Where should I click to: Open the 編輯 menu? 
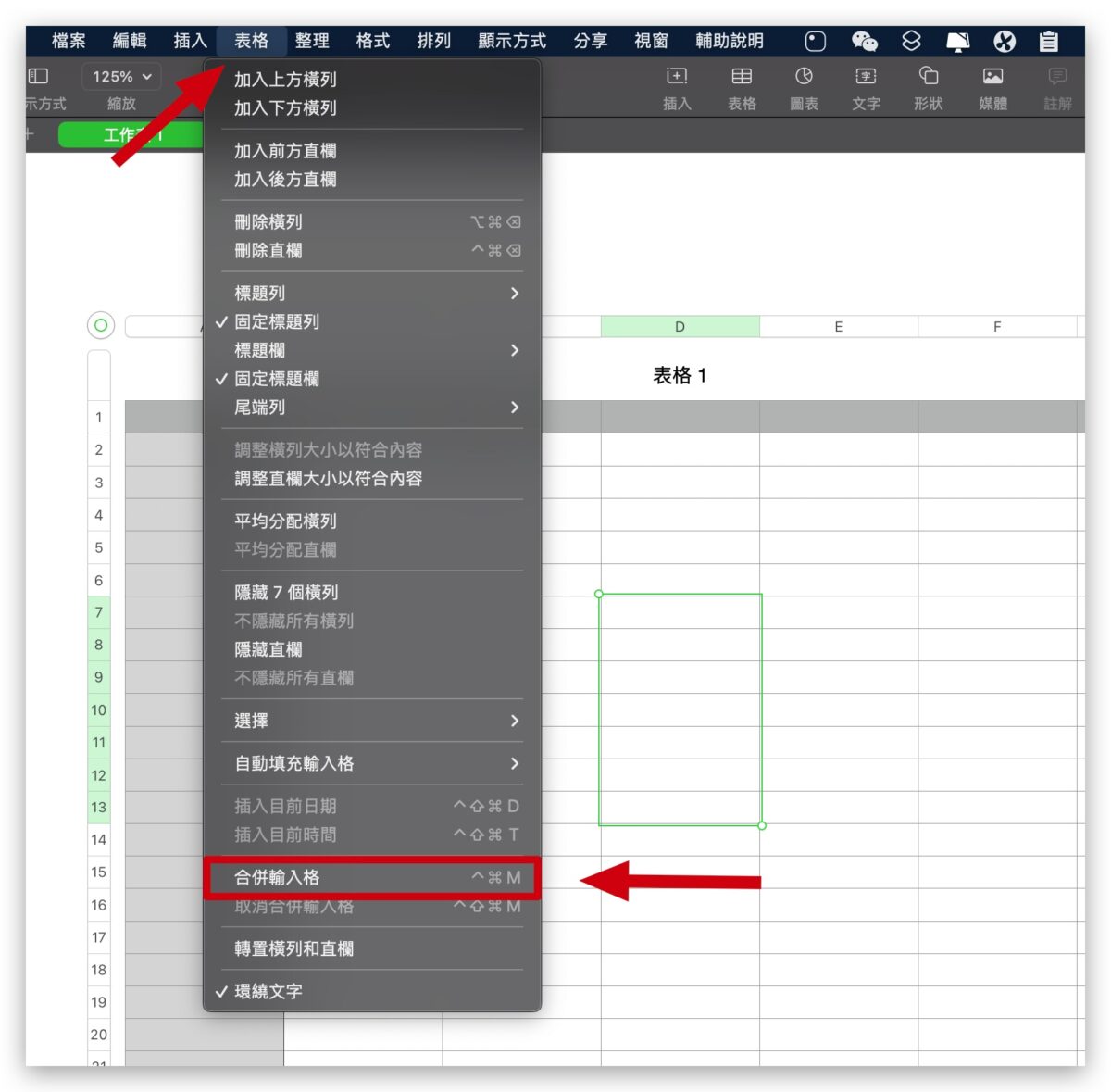click(x=130, y=41)
